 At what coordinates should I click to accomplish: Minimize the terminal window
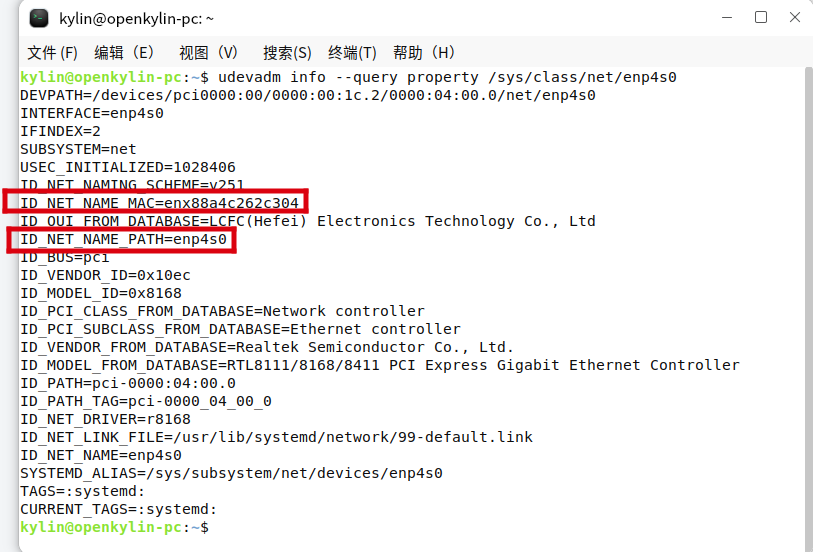click(727, 18)
